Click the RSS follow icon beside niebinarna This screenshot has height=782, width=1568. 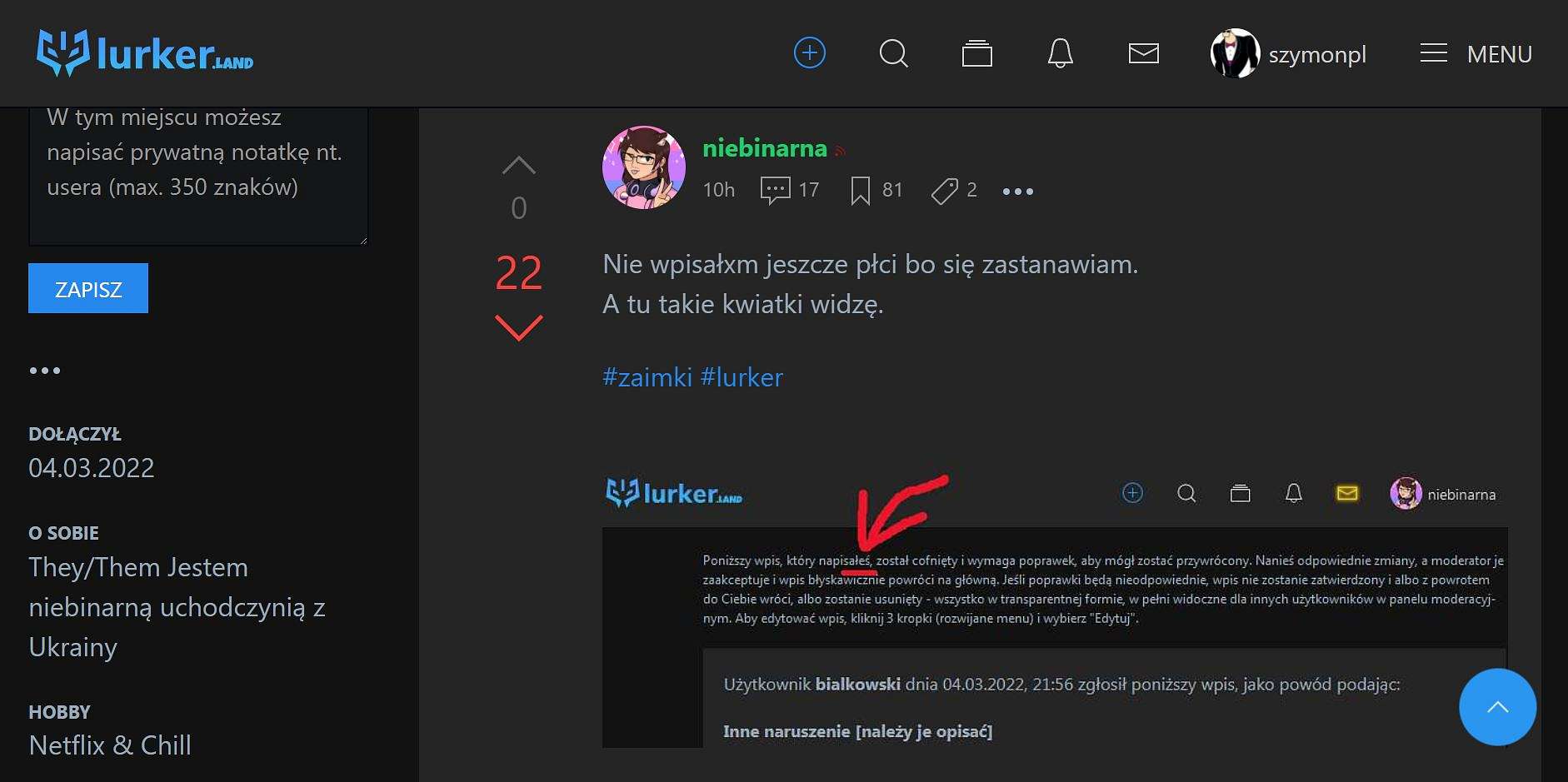click(x=840, y=152)
